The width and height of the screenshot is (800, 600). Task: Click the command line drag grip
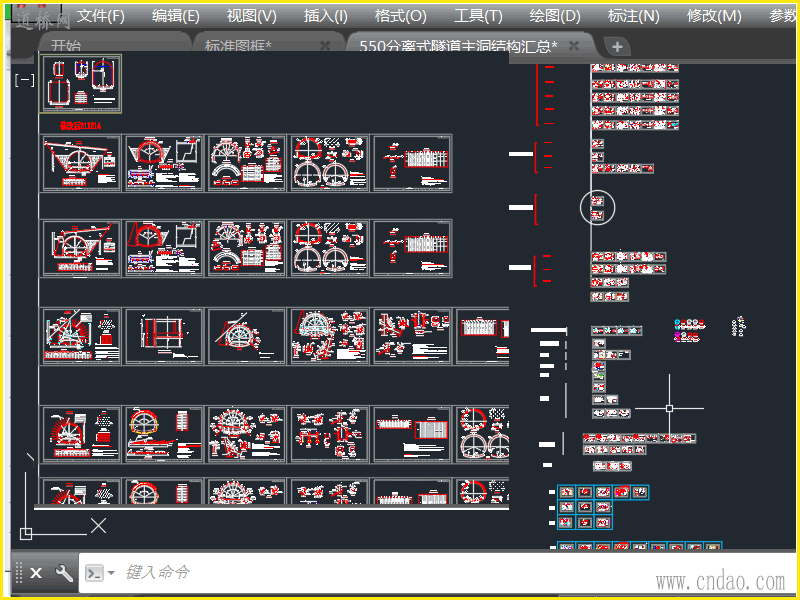pos(18,573)
